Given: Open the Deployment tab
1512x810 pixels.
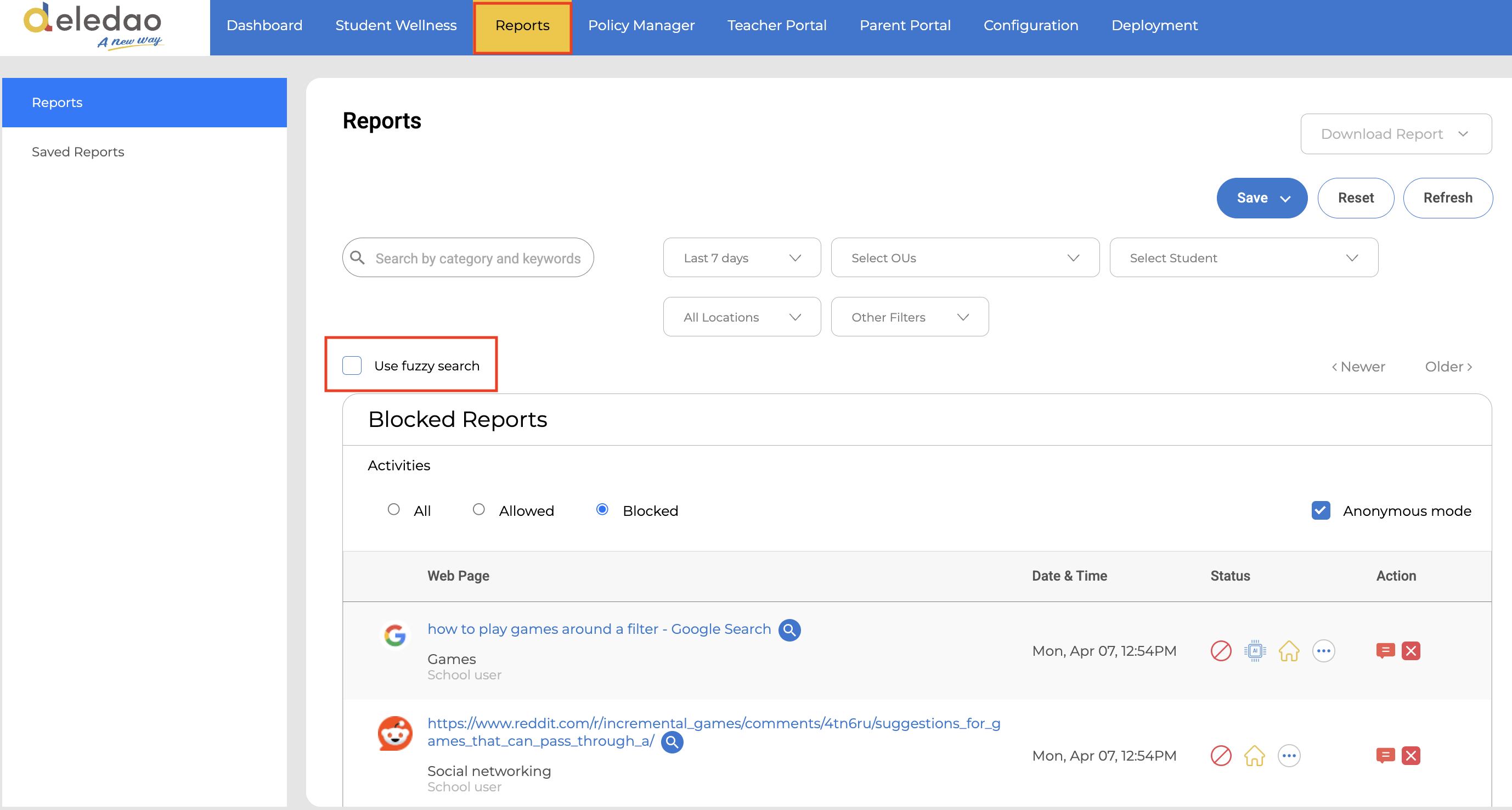Looking at the screenshot, I should pyautogui.click(x=1154, y=25).
